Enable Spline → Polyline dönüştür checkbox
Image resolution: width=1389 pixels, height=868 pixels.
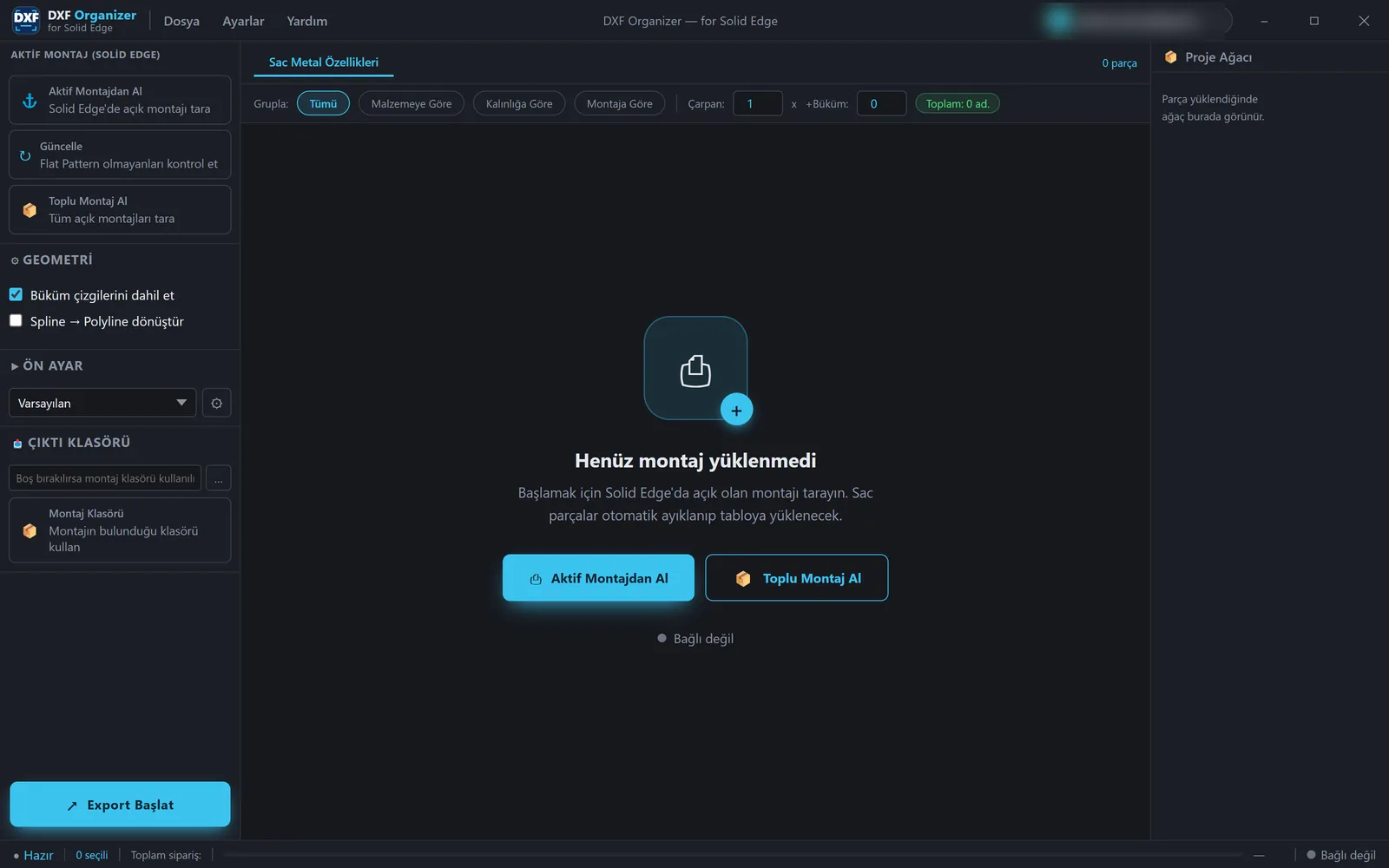tap(16, 320)
